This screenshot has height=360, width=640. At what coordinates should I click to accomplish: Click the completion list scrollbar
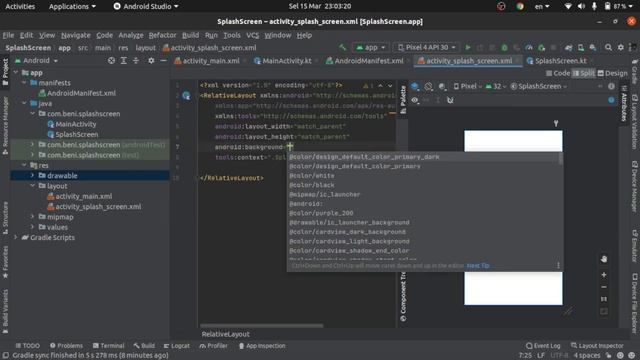(560, 158)
